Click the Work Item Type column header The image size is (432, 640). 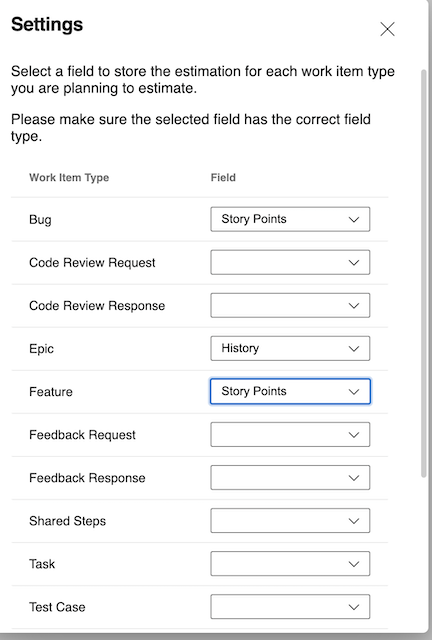point(69,178)
